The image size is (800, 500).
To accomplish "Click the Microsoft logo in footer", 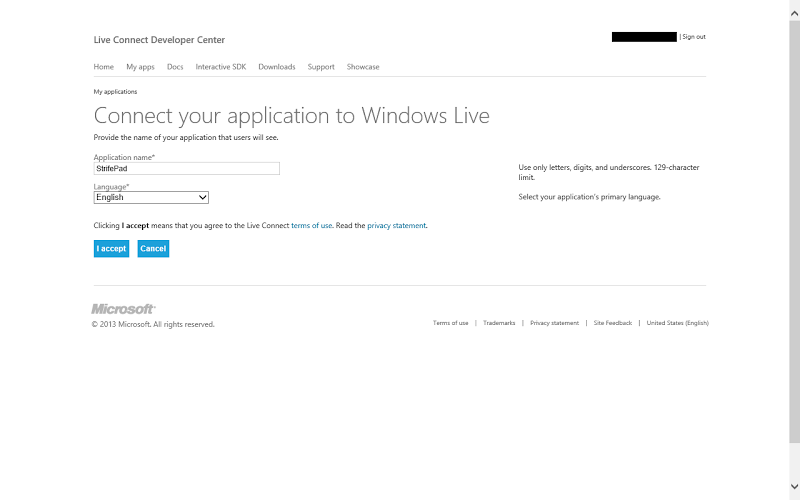I will (123, 309).
